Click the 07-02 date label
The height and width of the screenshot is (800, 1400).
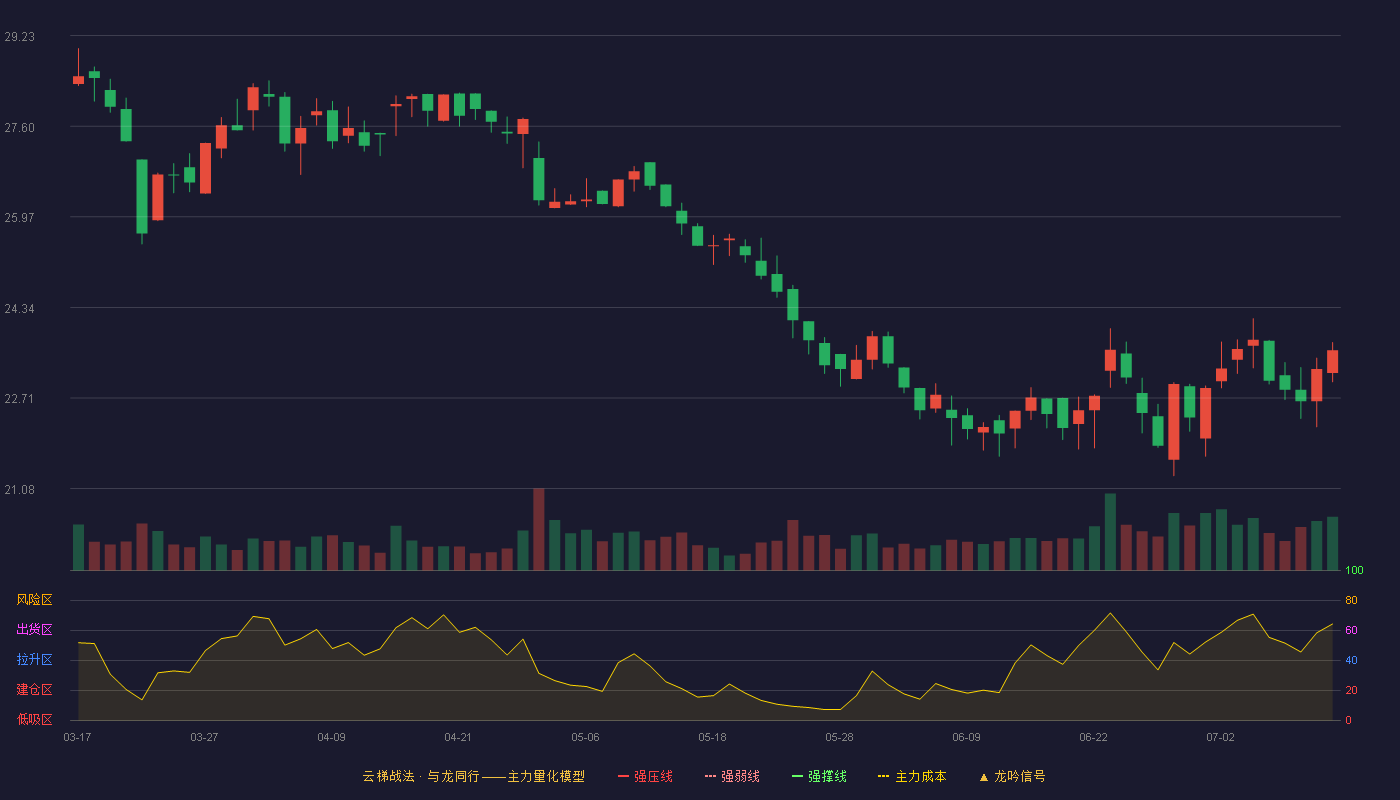click(1220, 737)
